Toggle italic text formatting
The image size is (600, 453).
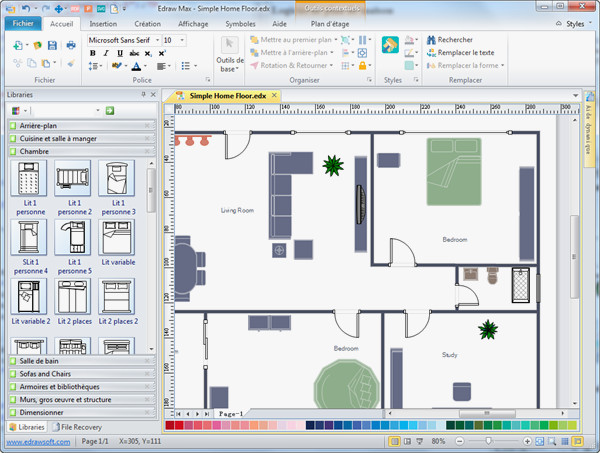[x=106, y=53]
